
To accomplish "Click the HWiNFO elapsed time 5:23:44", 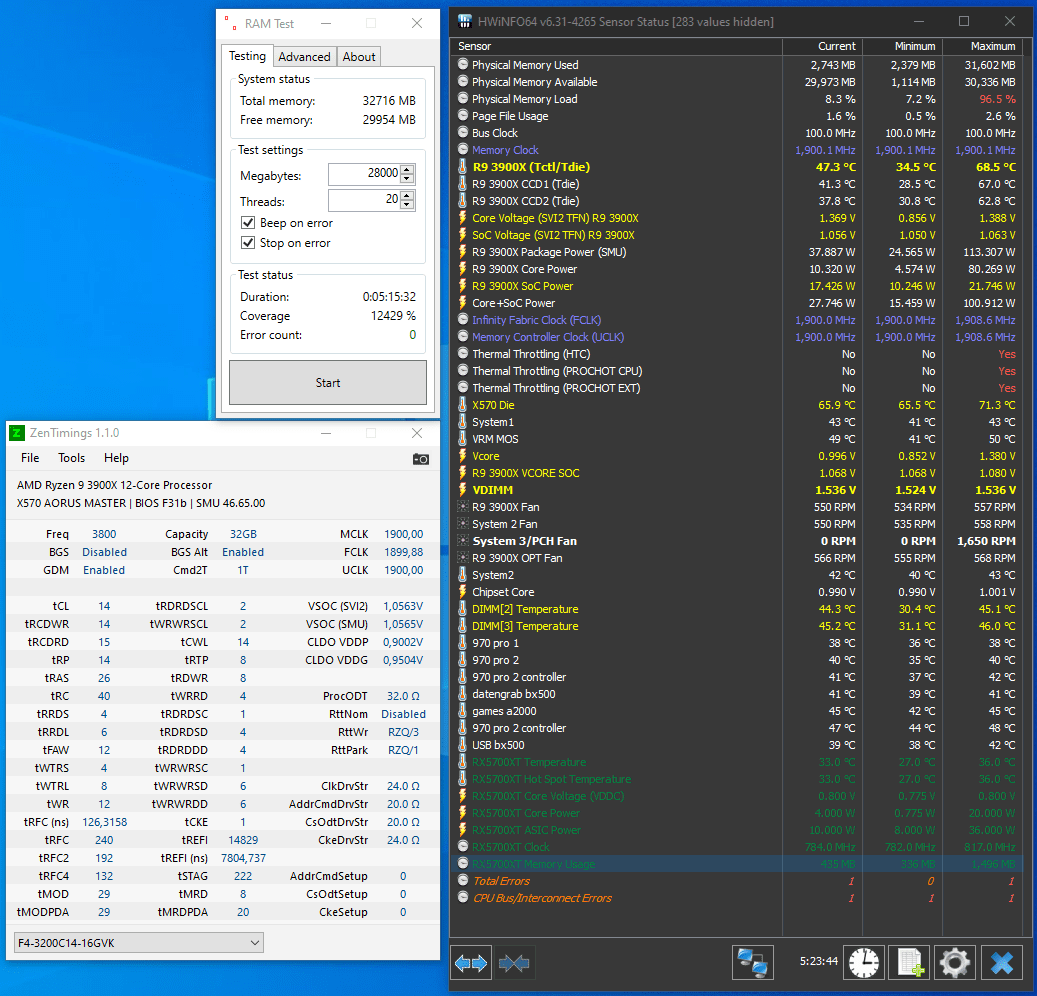I will [819, 961].
